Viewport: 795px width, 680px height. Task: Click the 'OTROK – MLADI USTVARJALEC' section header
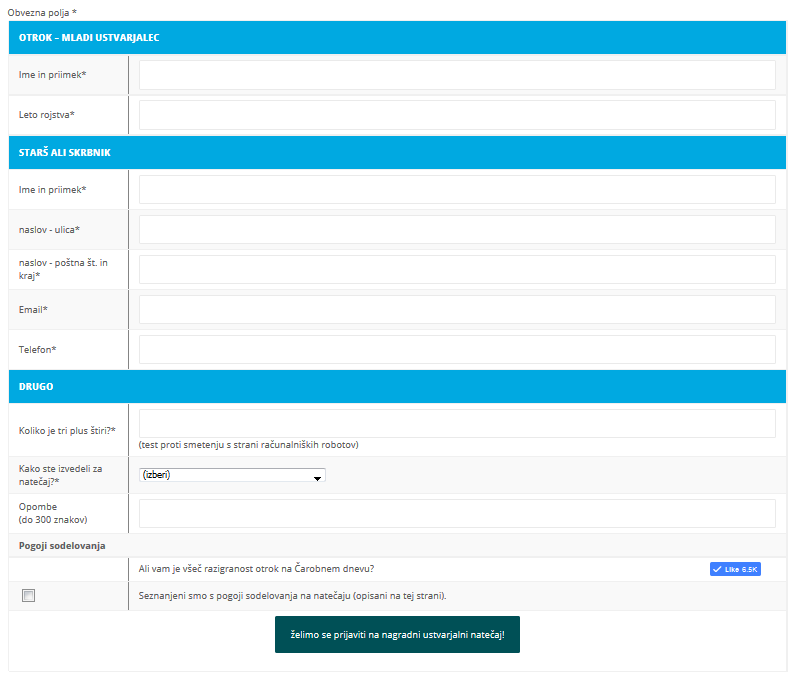pos(90,37)
